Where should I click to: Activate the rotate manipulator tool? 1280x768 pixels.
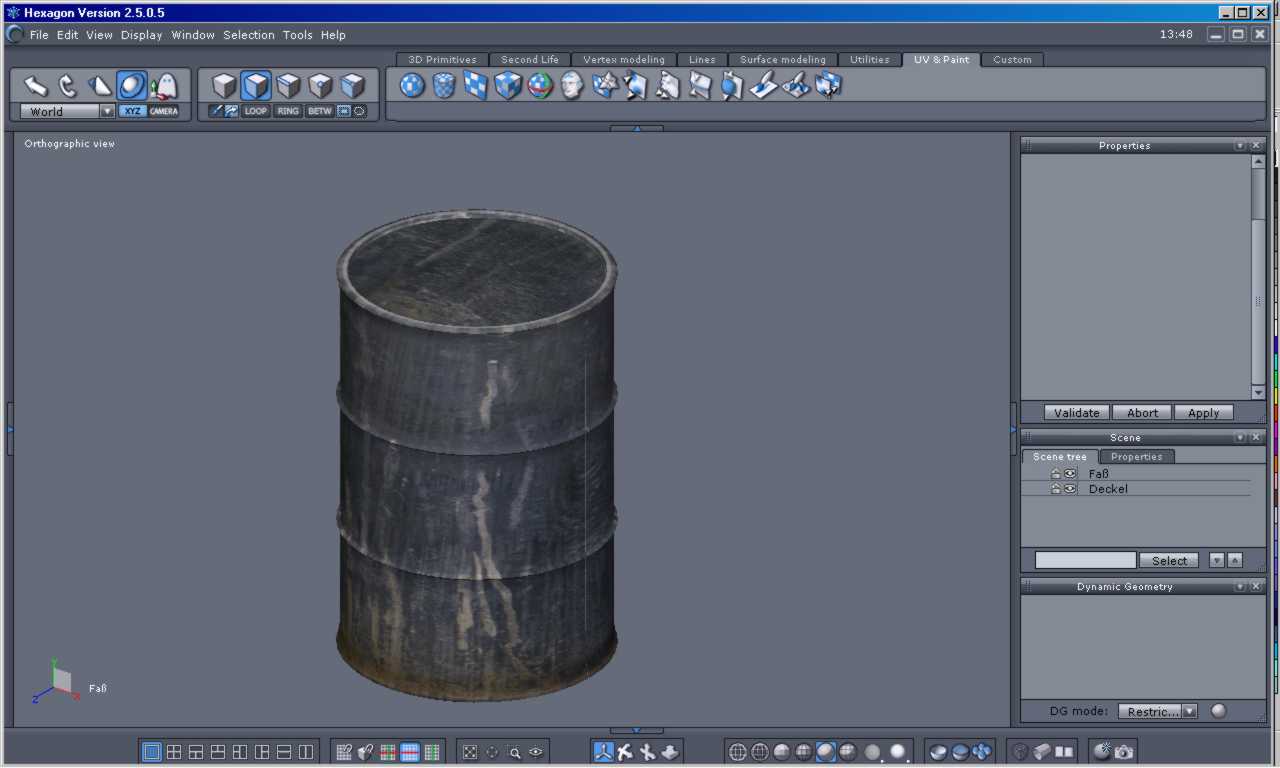coord(68,86)
